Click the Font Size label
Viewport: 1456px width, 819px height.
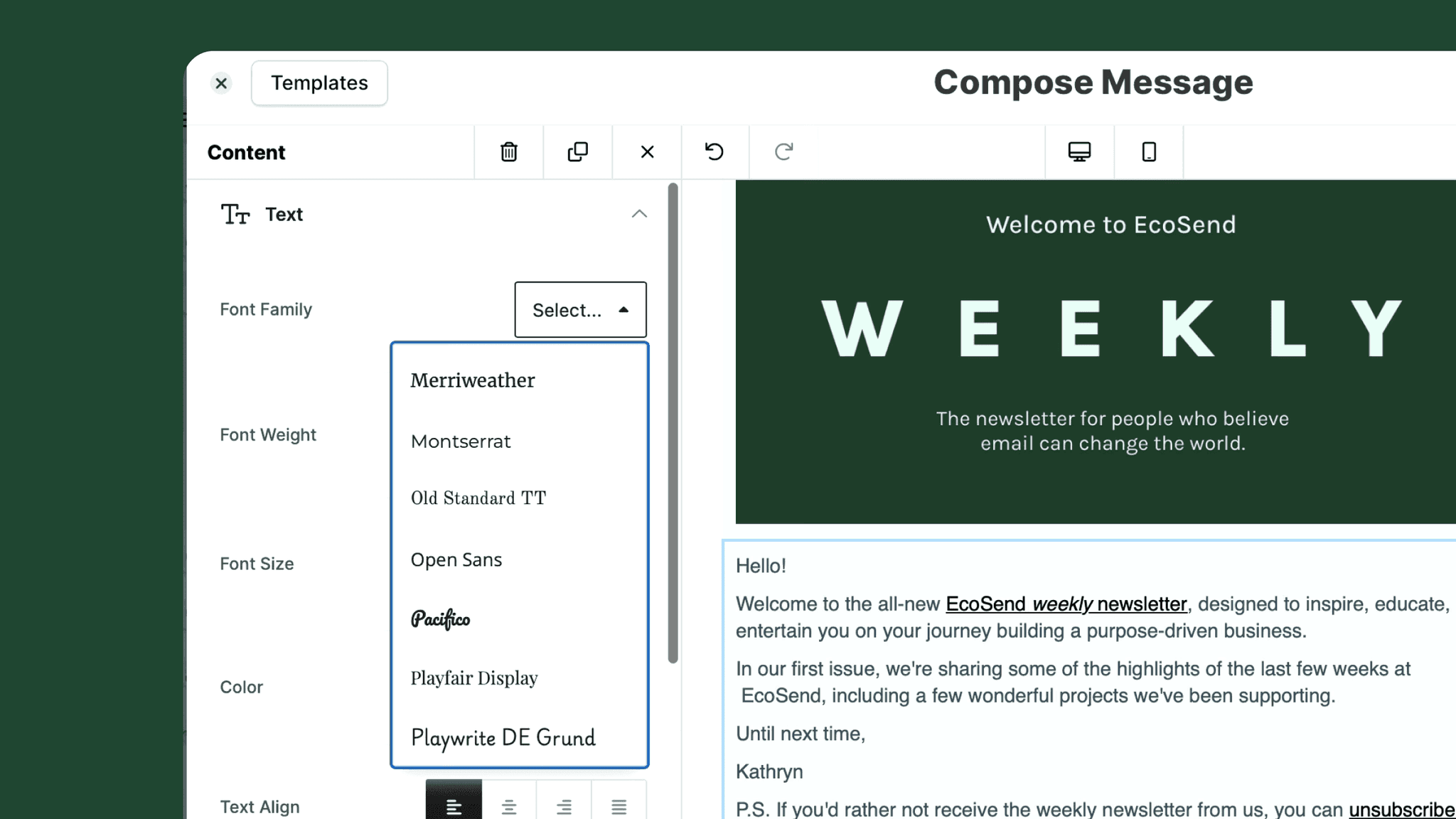(x=257, y=564)
